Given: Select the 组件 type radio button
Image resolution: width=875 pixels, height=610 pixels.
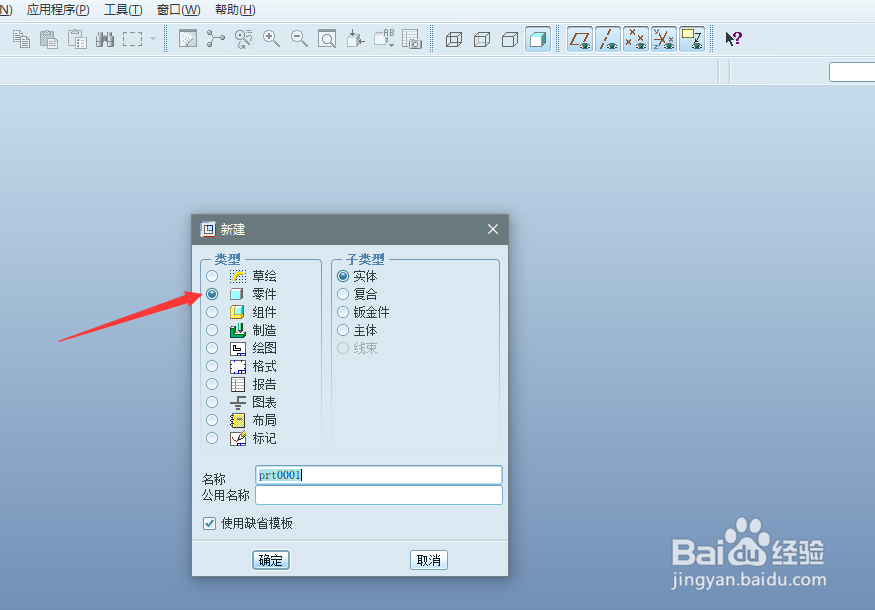Looking at the screenshot, I should [212, 312].
